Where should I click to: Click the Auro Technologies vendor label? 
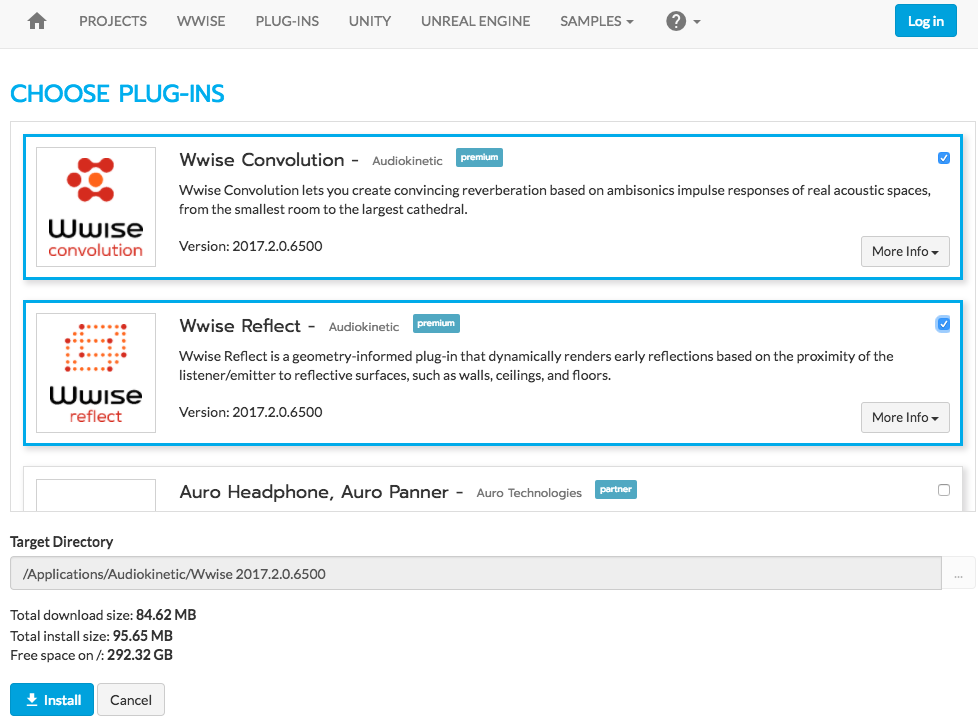point(529,493)
